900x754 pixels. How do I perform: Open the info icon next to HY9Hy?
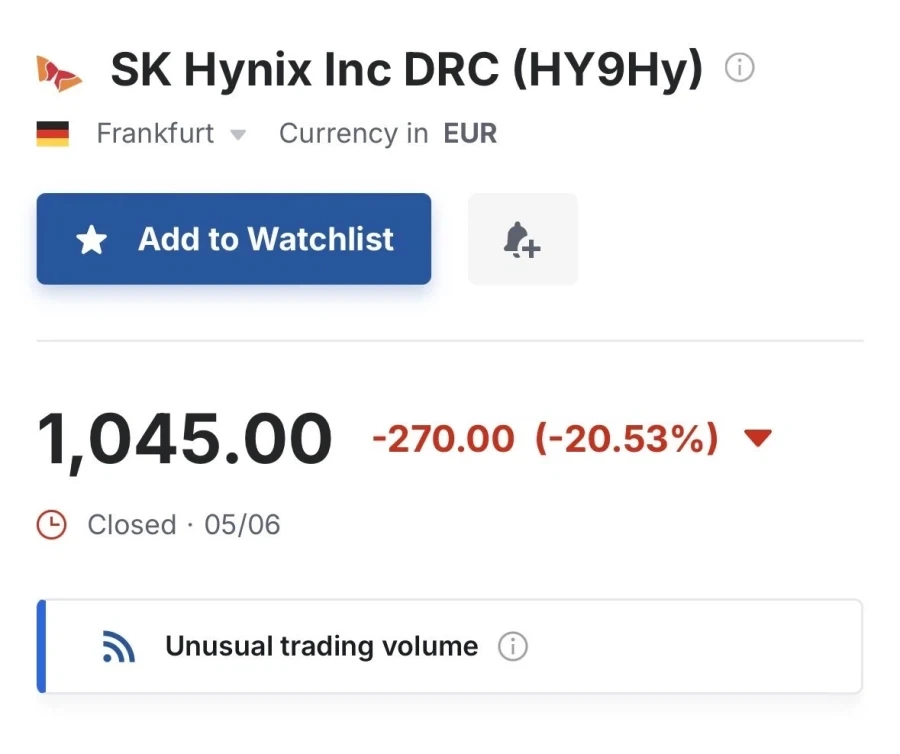point(739,68)
